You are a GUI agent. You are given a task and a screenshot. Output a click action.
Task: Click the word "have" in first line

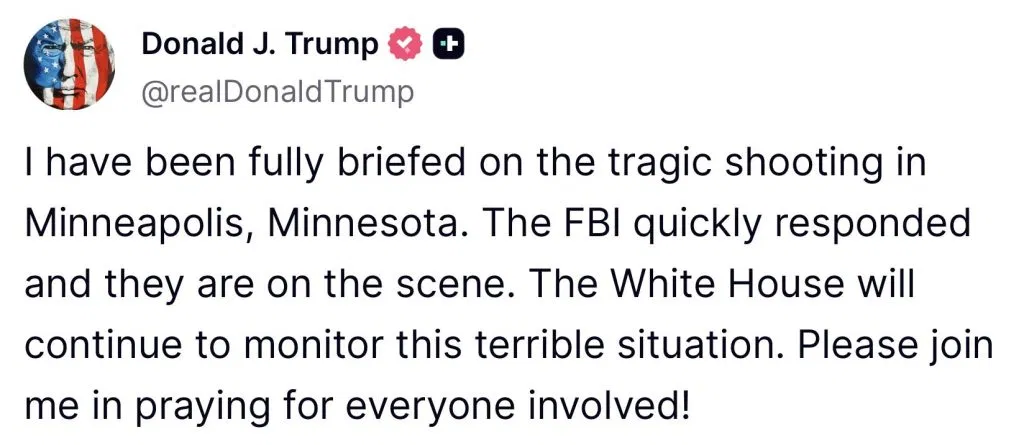tap(83, 162)
